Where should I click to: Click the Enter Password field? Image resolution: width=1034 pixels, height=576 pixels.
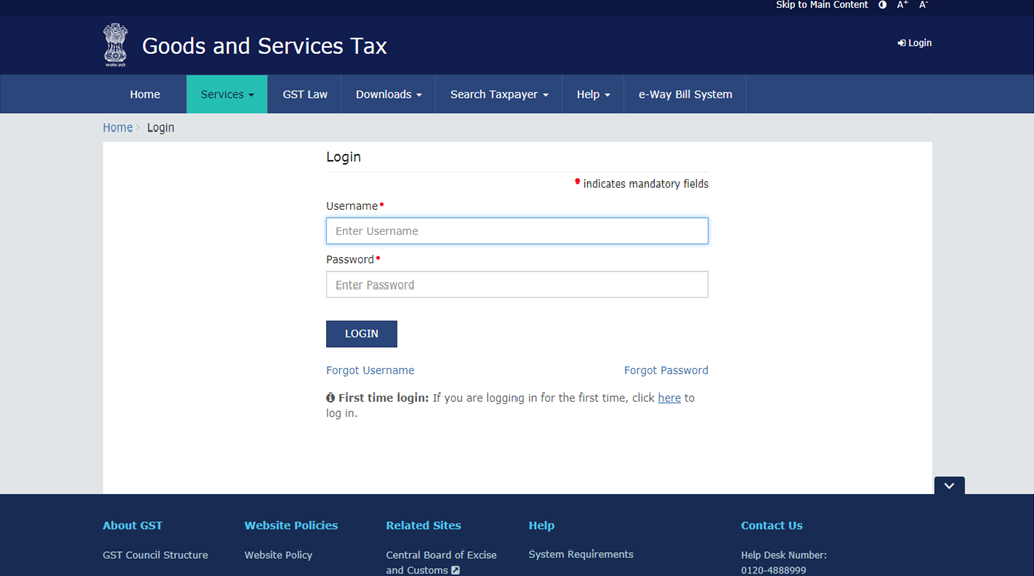[517, 284]
